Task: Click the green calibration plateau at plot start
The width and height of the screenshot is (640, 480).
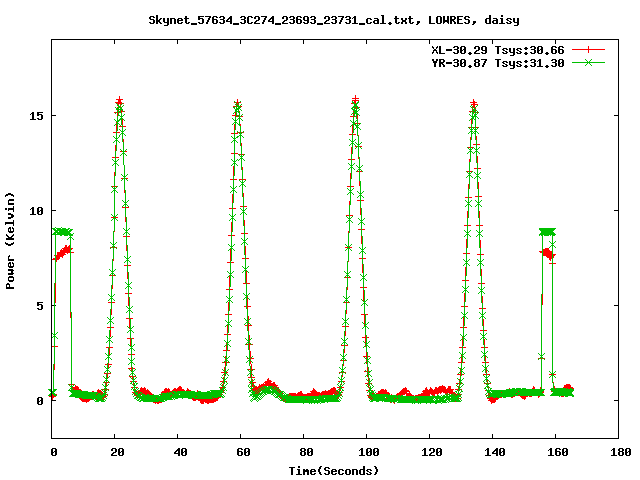Action: pyautogui.click(x=62, y=232)
